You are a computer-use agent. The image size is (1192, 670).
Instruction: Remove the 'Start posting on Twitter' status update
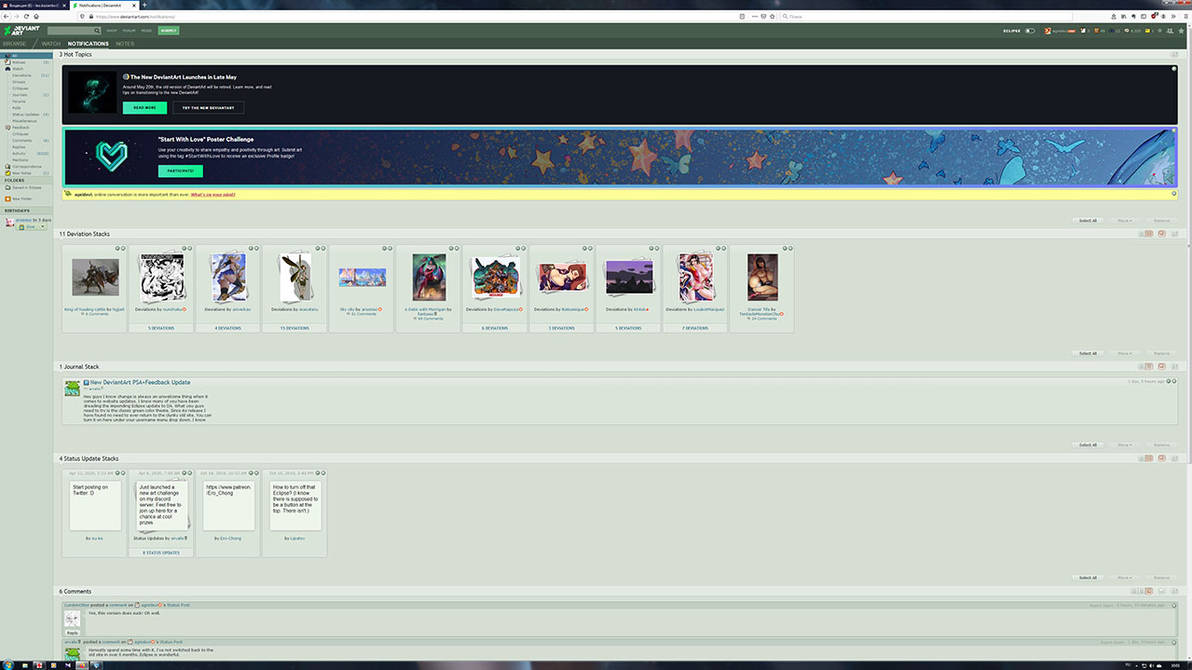point(123,473)
